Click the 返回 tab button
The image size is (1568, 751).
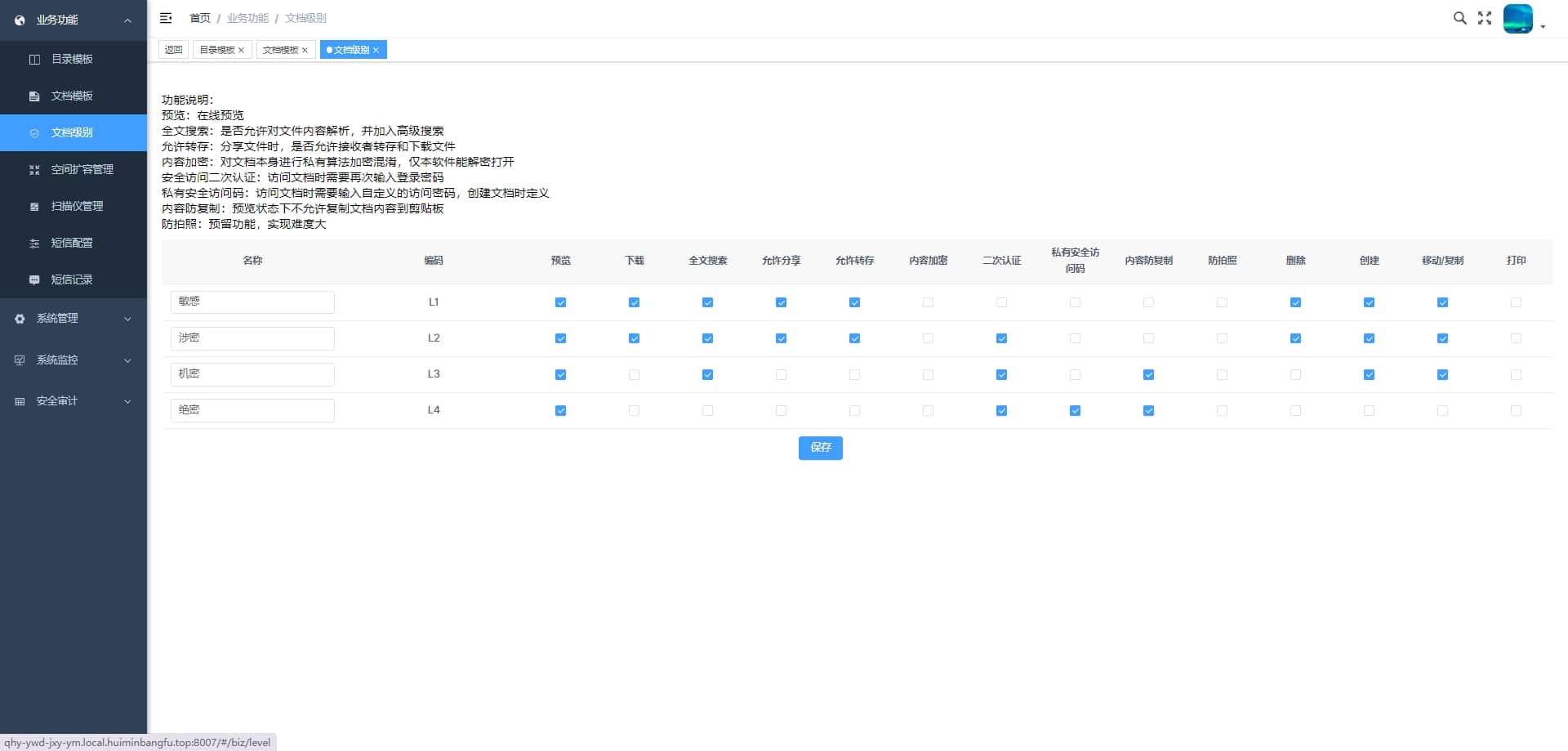pyautogui.click(x=173, y=50)
